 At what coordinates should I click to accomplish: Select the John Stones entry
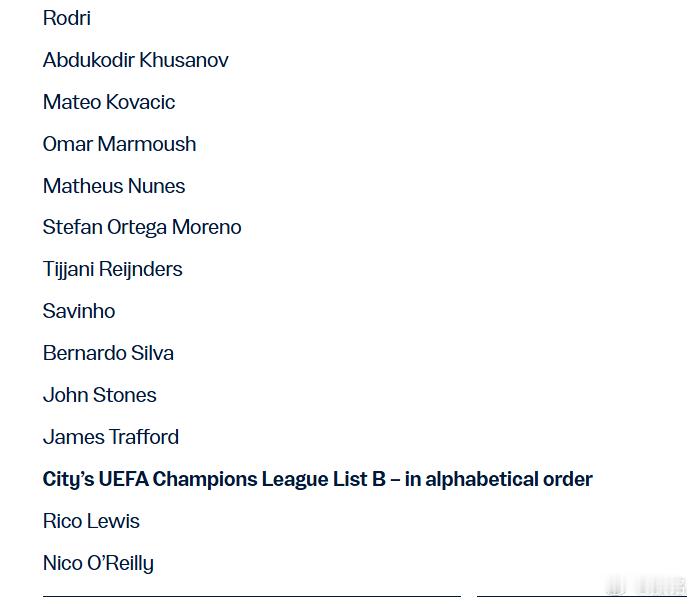click(100, 395)
